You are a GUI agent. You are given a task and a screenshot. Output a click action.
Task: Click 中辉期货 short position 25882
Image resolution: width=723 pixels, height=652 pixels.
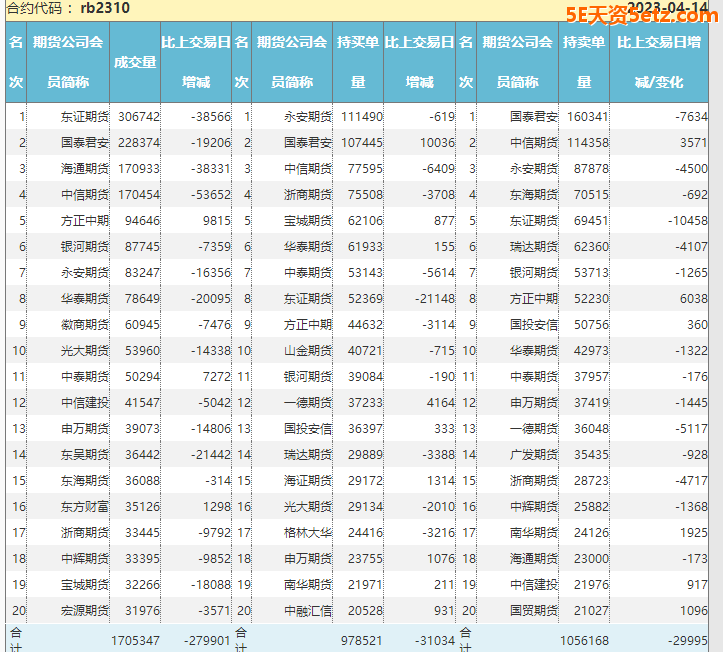(x=591, y=507)
